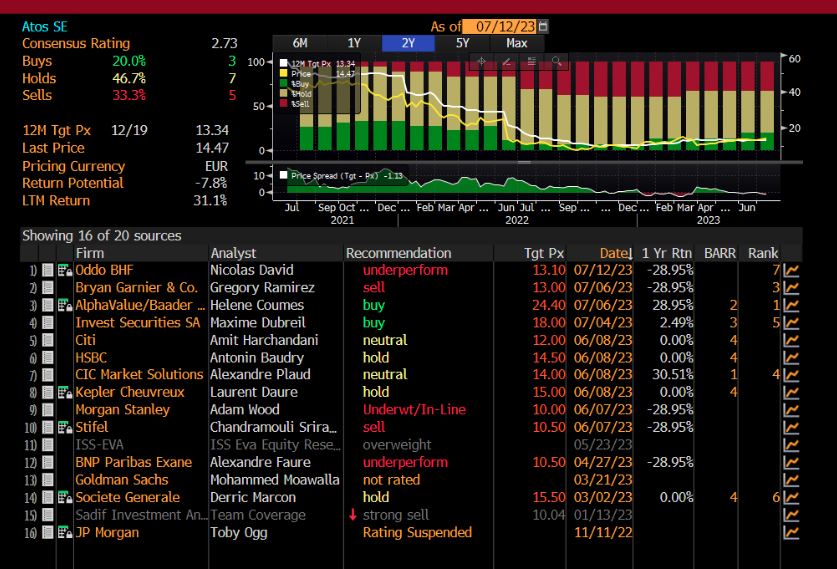Open the rating chart icon for Morgan Stanley

[x=791, y=410]
